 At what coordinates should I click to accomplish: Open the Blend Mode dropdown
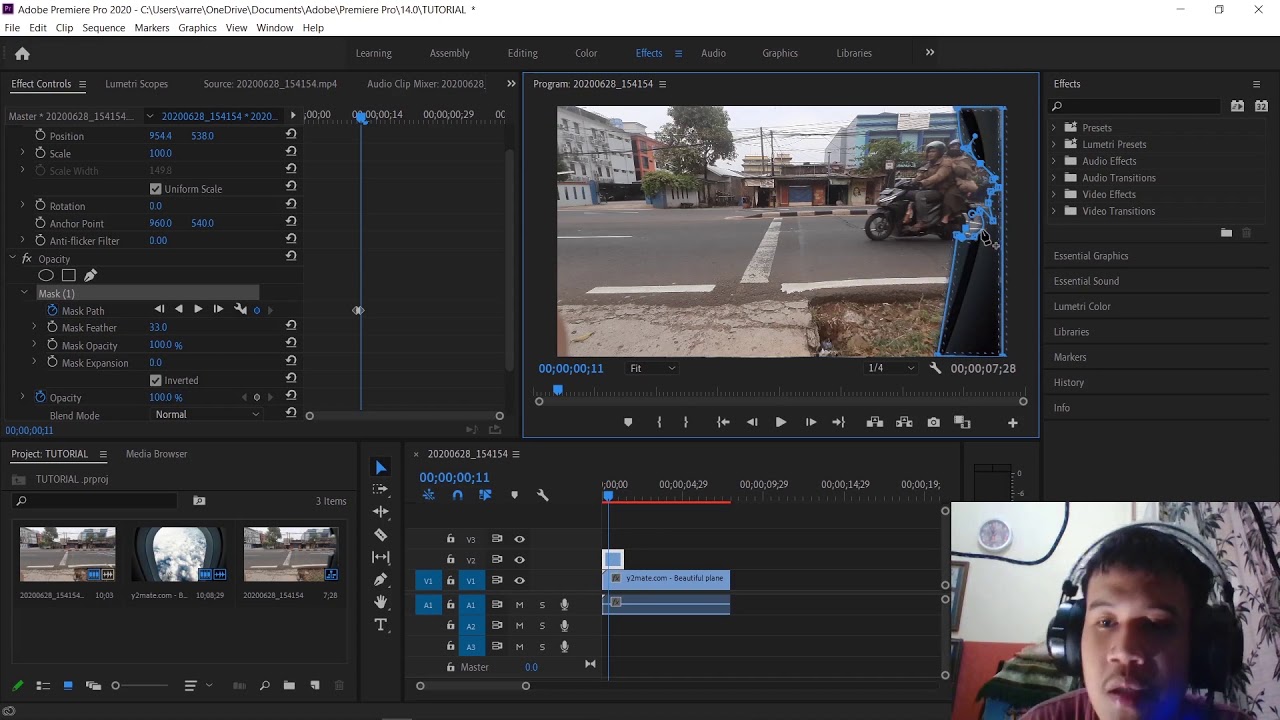tap(207, 414)
